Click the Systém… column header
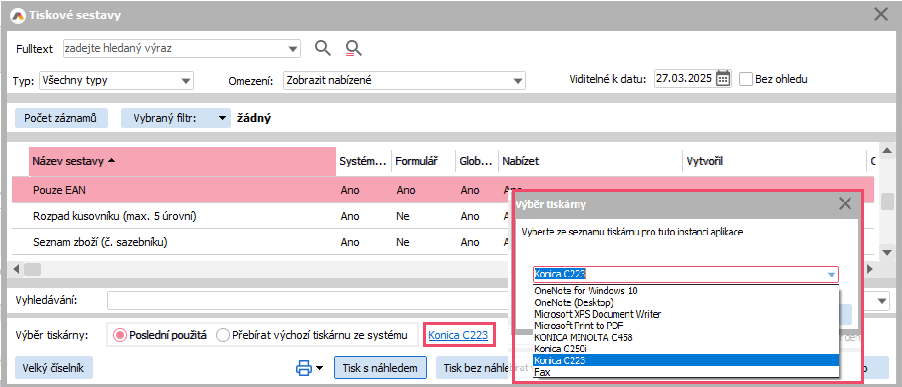Viewport: 902px width, 387px height. tap(364, 162)
